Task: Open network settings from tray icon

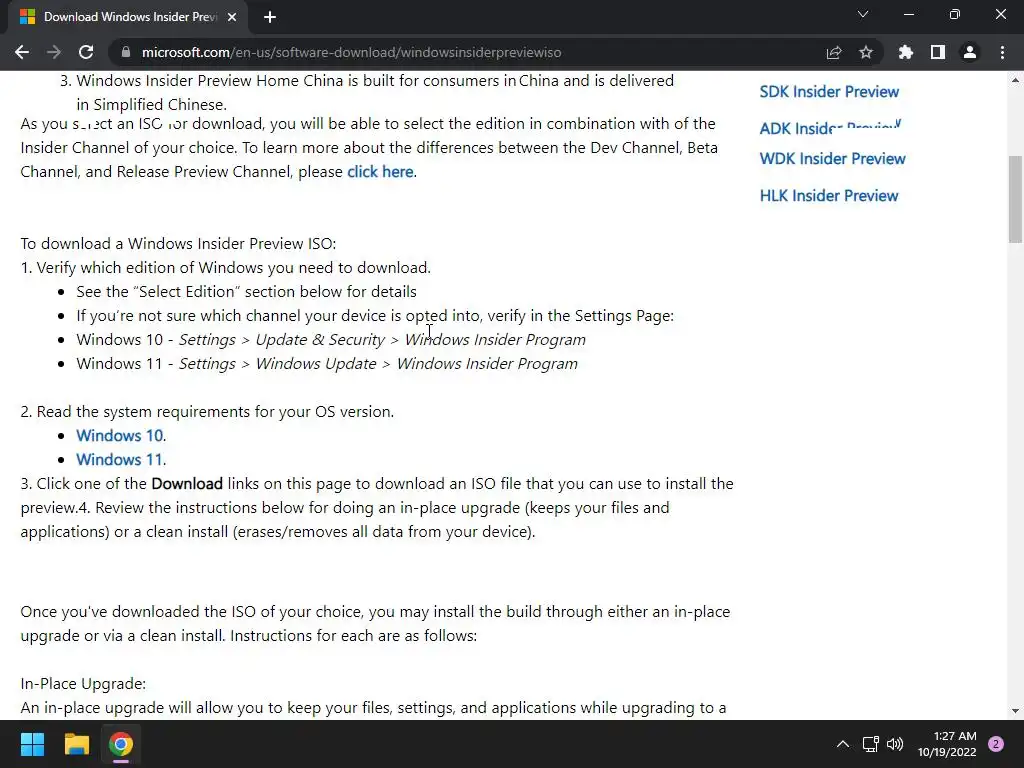Action: point(871,744)
